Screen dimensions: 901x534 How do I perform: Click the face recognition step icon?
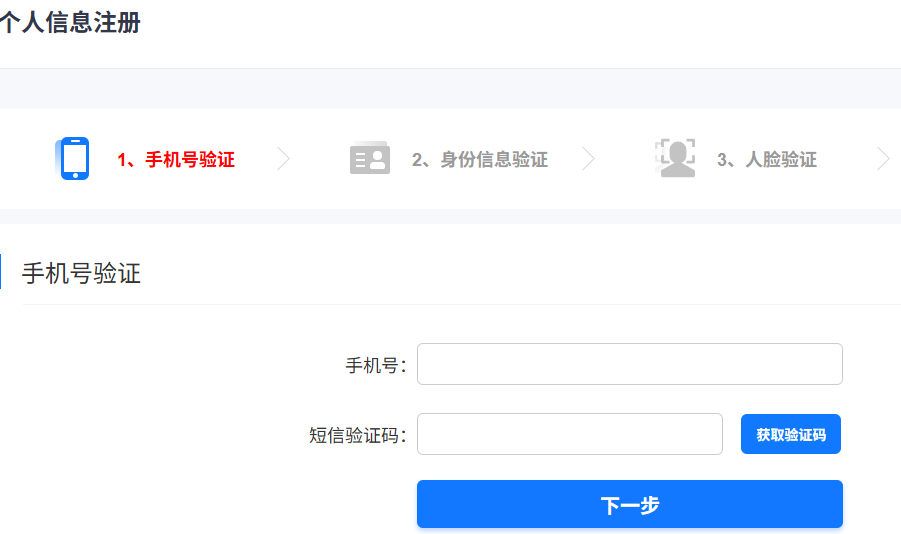[x=676, y=158]
